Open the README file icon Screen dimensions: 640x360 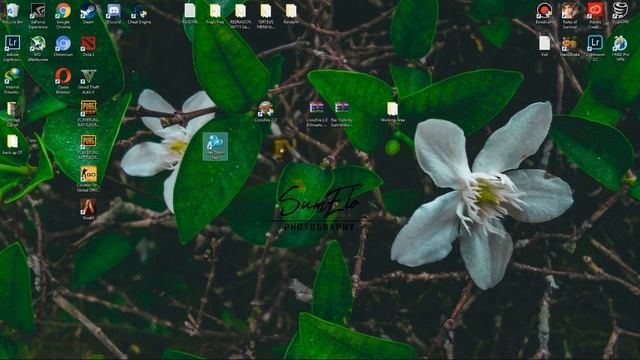pyautogui.click(x=189, y=13)
